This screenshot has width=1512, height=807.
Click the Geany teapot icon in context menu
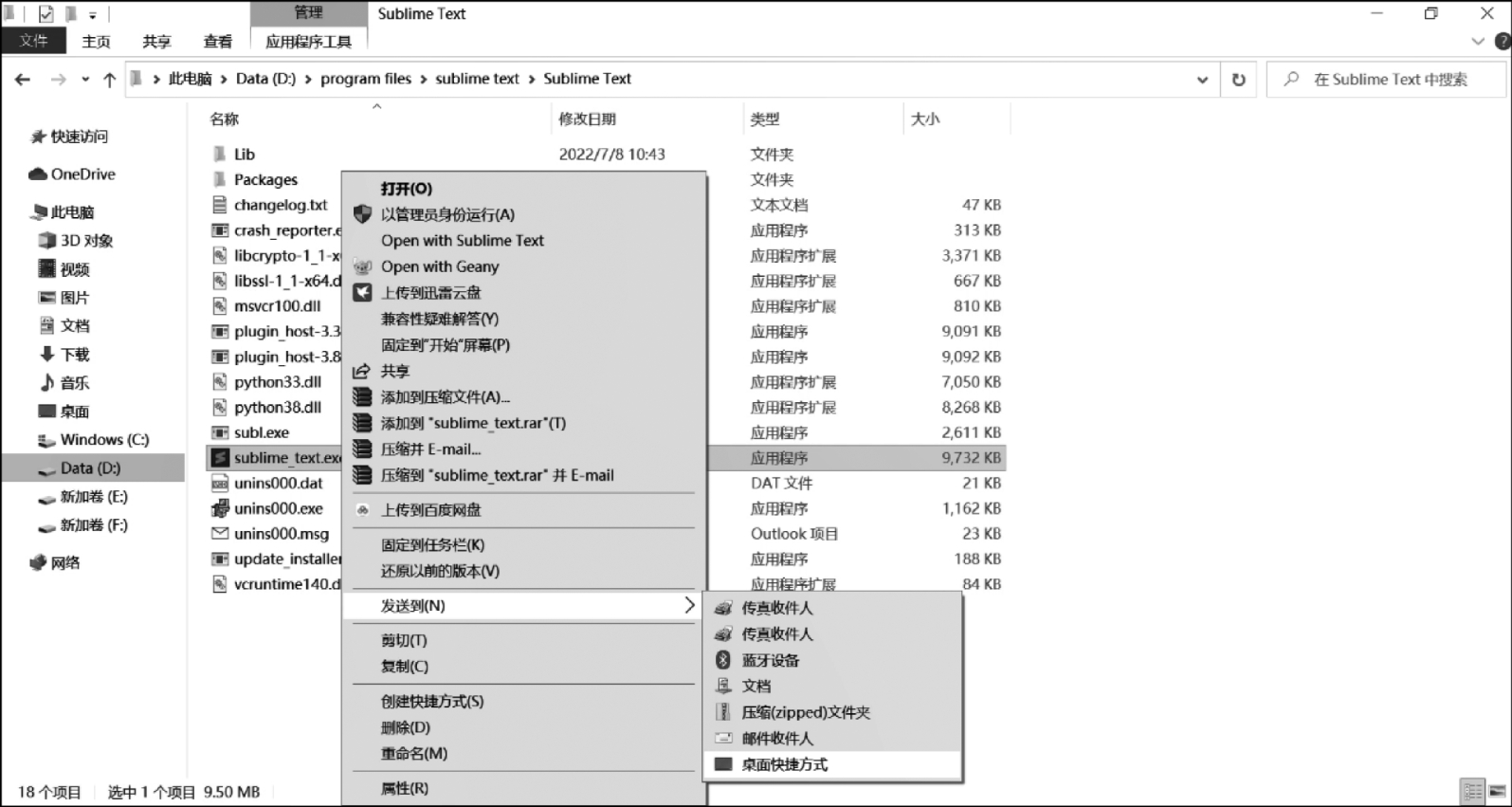pyautogui.click(x=362, y=266)
